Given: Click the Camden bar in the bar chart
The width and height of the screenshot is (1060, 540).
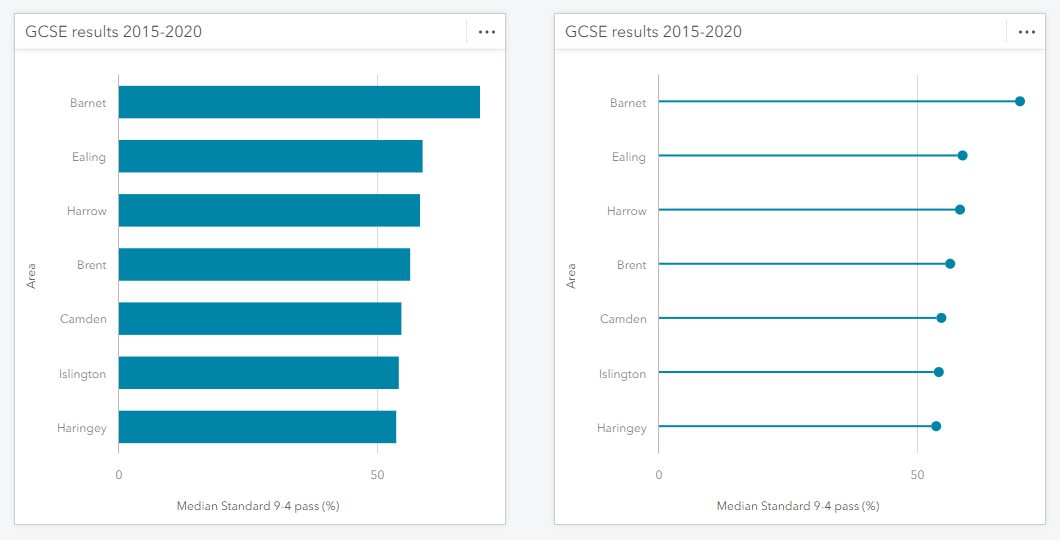Looking at the screenshot, I should 260,318.
